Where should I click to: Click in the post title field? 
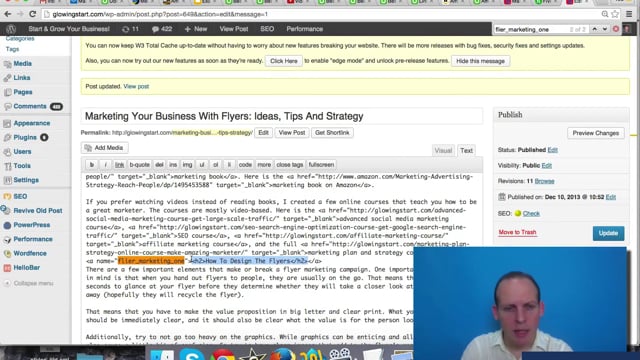[x=282, y=116]
